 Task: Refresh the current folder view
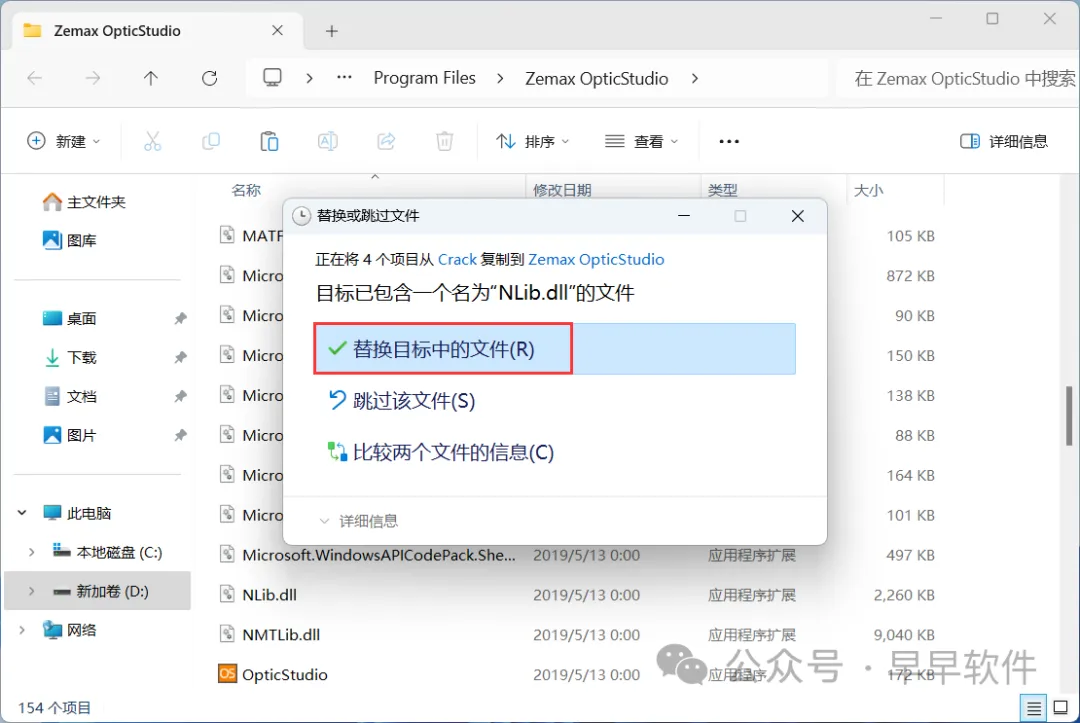(x=209, y=78)
